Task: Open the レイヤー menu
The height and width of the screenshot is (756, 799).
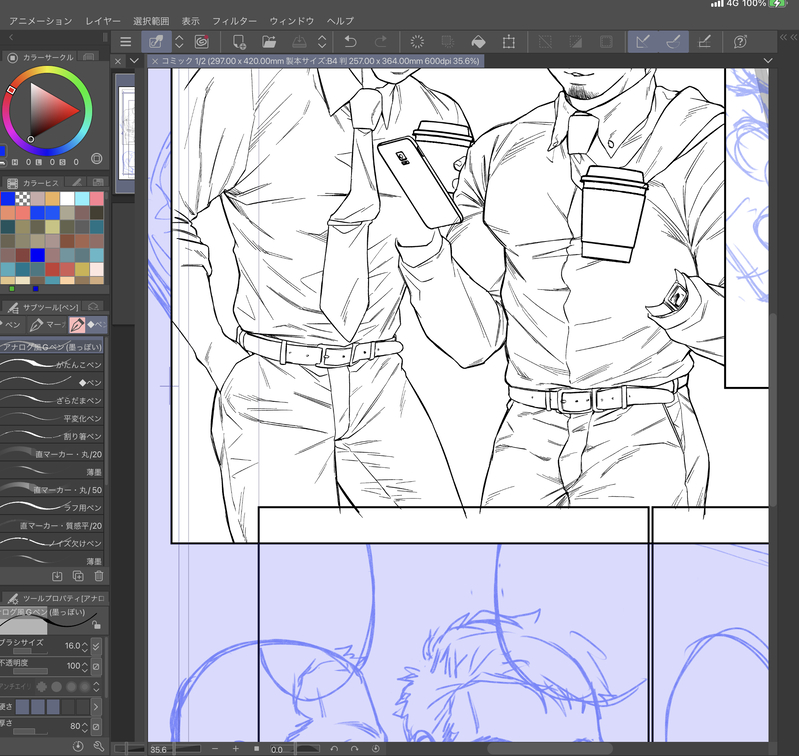Action: pos(103,21)
